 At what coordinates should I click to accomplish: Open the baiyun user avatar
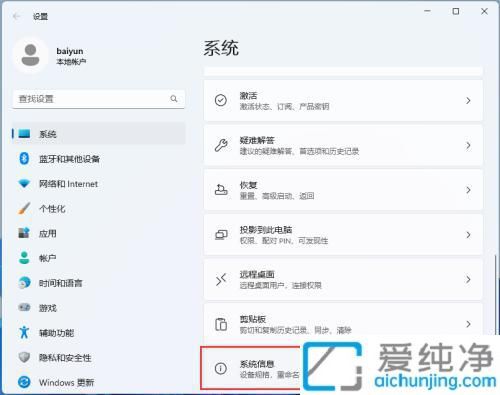click(x=30, y=55)
